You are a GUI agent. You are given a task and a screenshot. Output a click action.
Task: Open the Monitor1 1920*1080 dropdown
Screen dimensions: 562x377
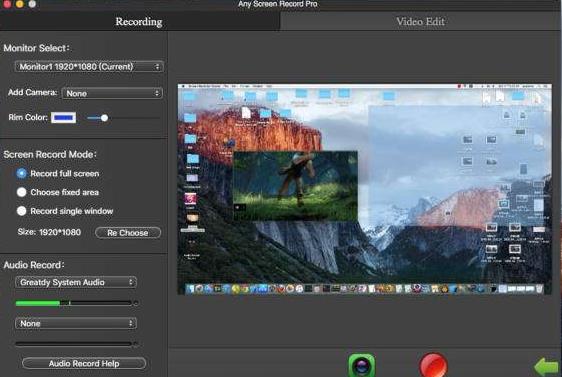click(x=89, y=67)
